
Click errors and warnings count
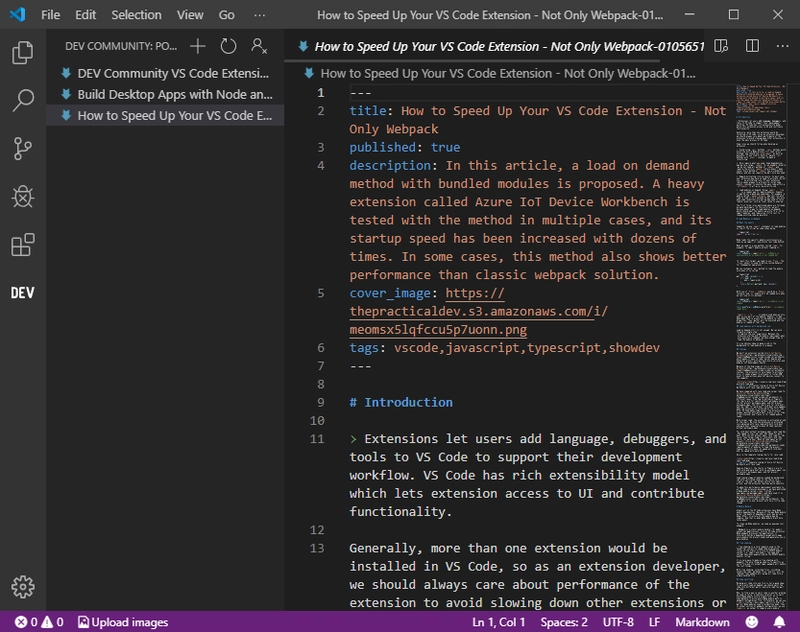coord(39,622)
